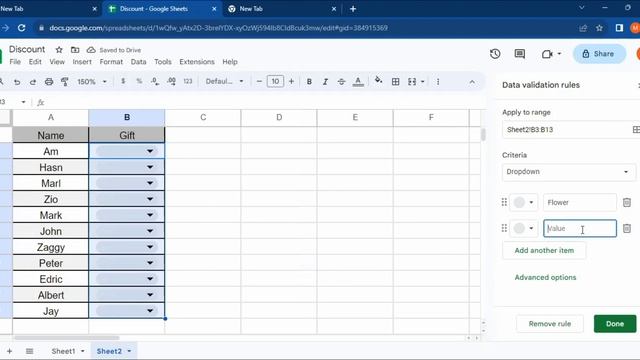Screen dimensions: 640x360
Task: Print the spreadsheet via printer icon
Action: coord(49,82)
